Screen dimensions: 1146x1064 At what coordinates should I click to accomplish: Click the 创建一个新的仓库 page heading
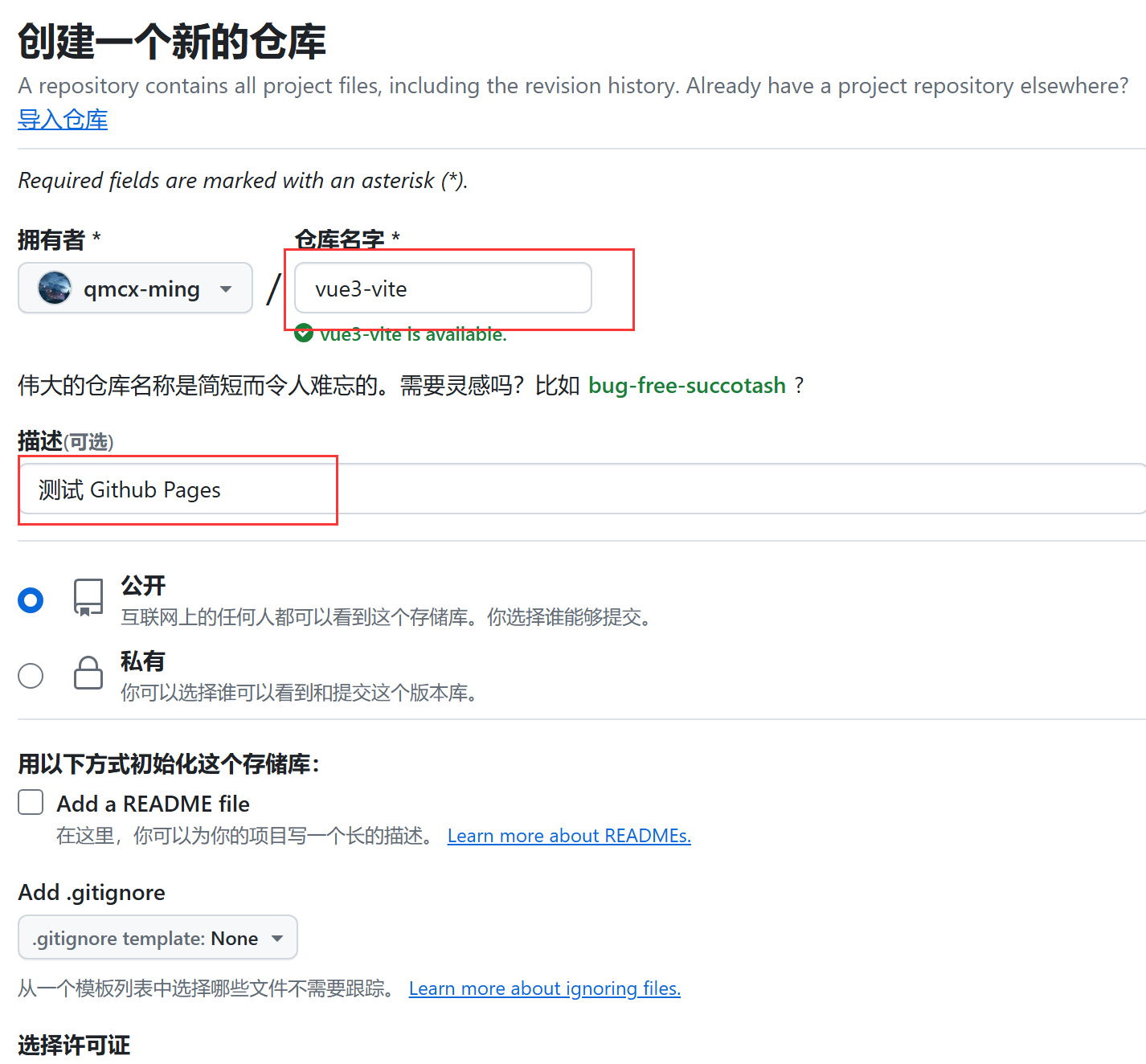pos(172,41)
